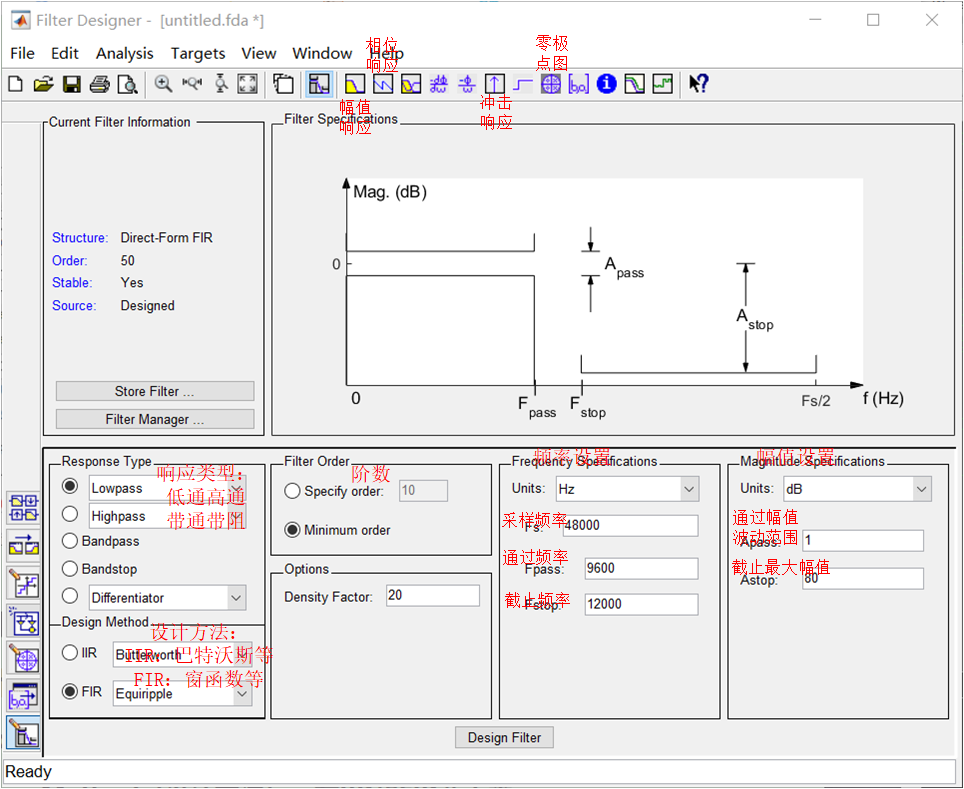Display the Group Delay response

pos(438,84)
